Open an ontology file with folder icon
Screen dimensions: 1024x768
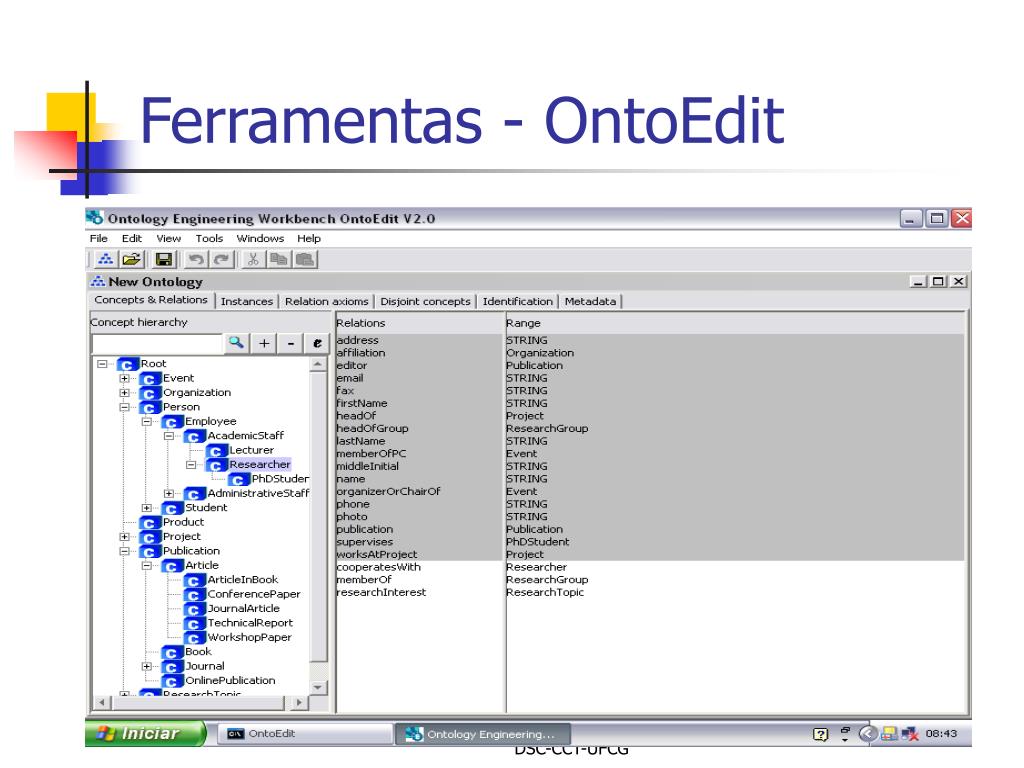(131, 259)
